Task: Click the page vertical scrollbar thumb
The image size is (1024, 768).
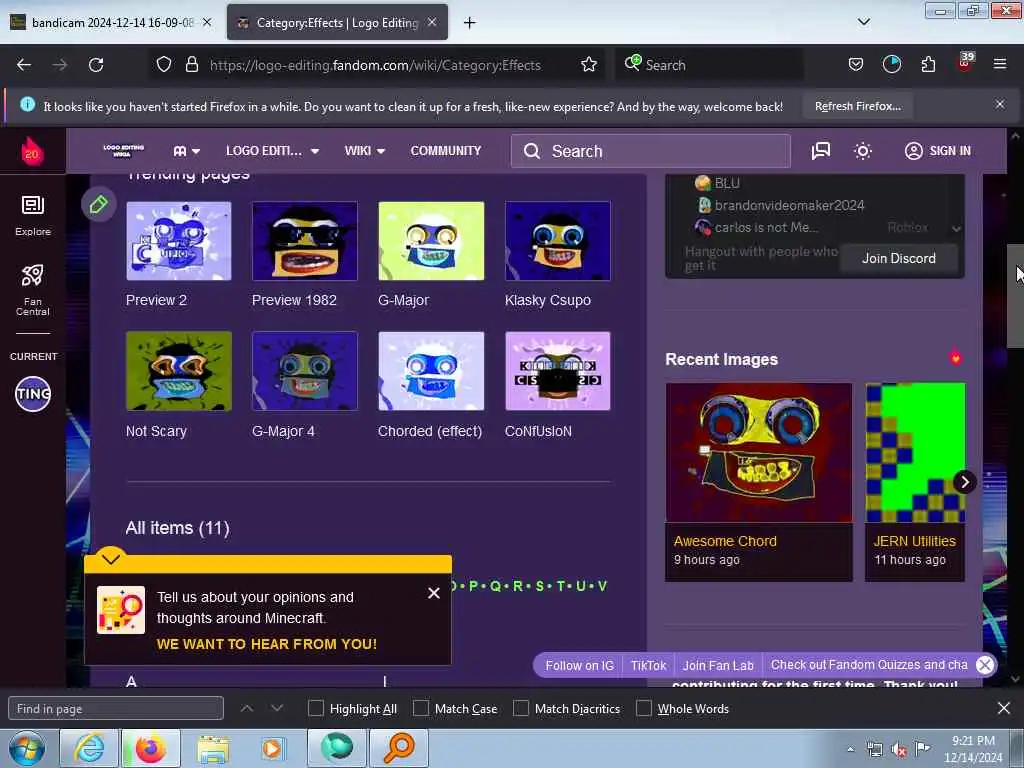Action: click(x=1015, y=296)
